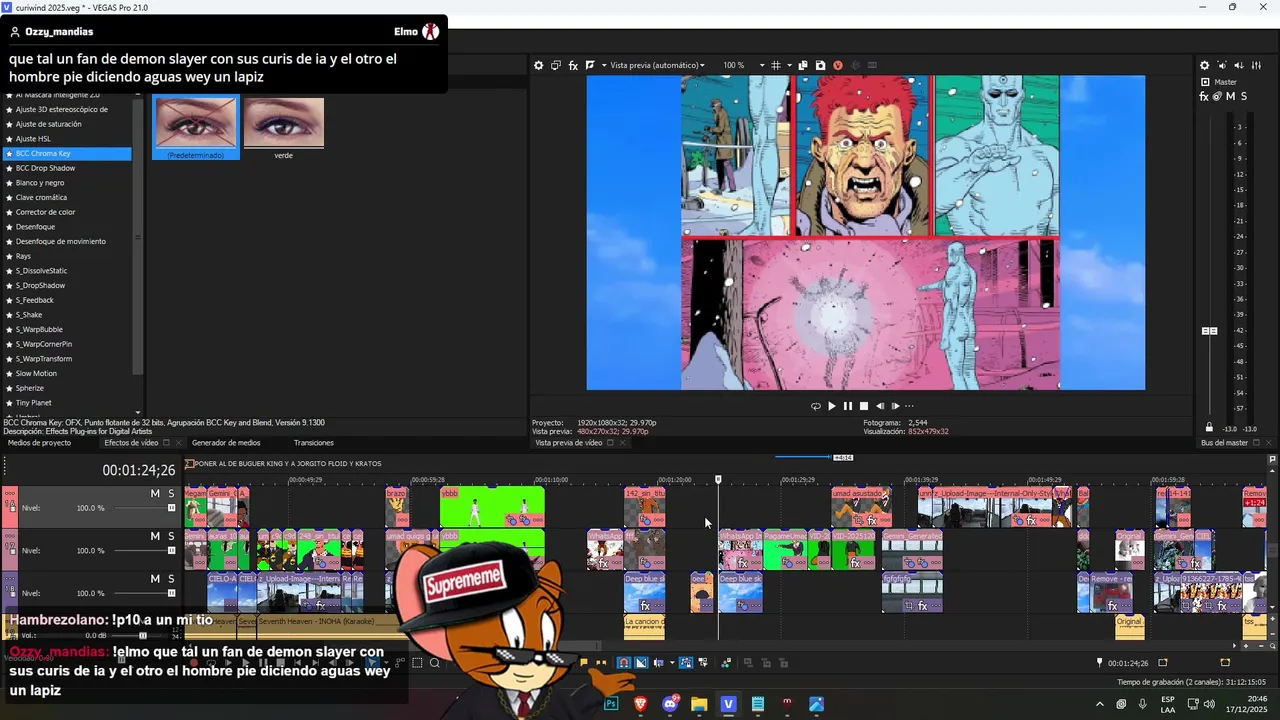Select the (Predeterminado) preset thumbnail
1280x720 pixels.
tap(196, 128)
